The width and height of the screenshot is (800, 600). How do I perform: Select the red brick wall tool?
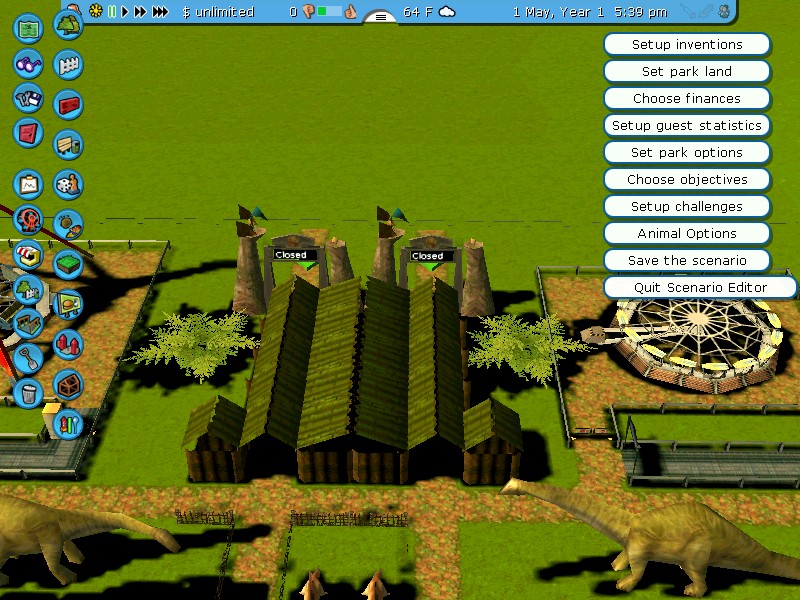click(68, 104)
